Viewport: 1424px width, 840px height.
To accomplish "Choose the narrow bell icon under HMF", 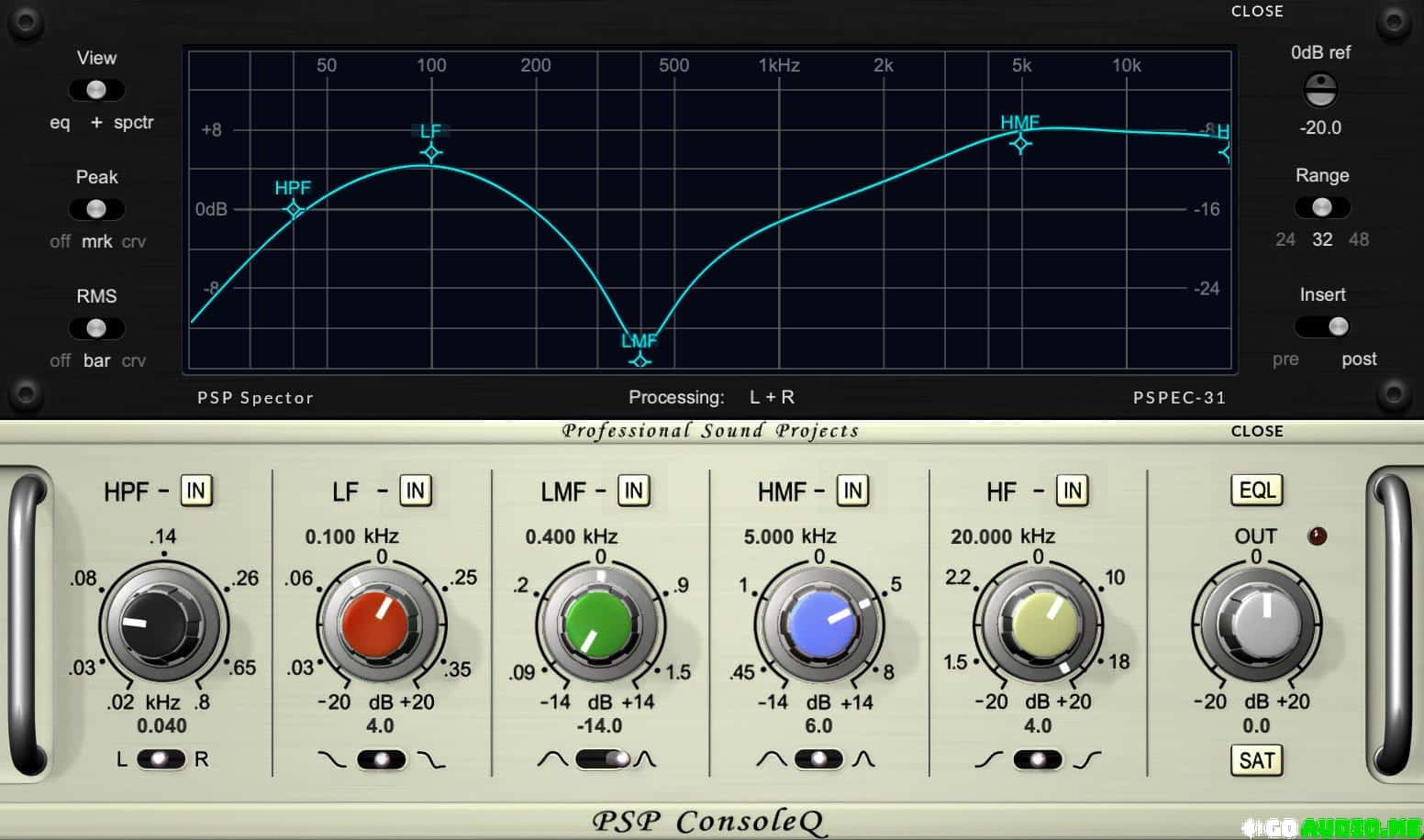I will click(864, 759).
